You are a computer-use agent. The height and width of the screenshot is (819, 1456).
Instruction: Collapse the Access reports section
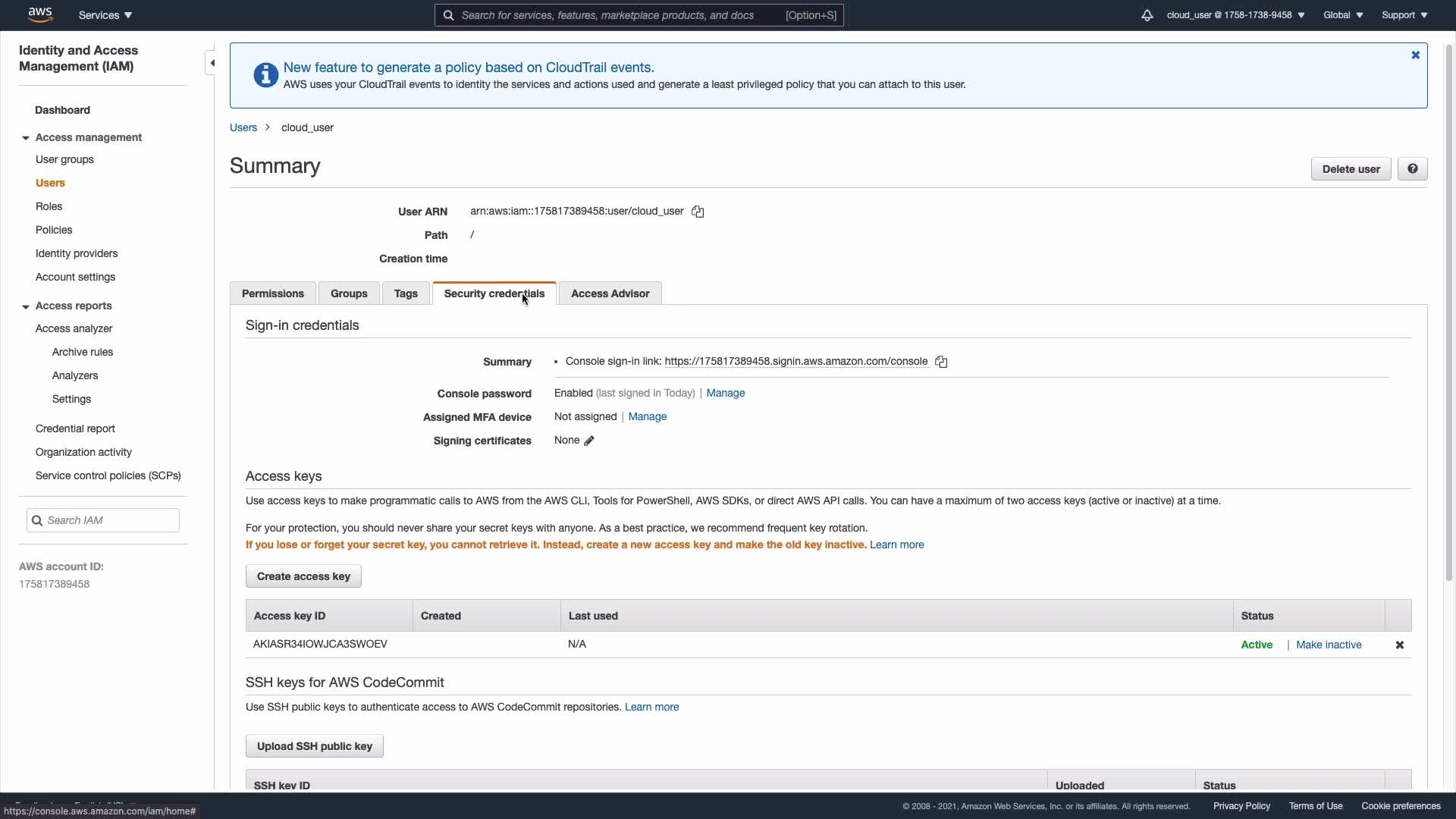click(x=26, y=306)
